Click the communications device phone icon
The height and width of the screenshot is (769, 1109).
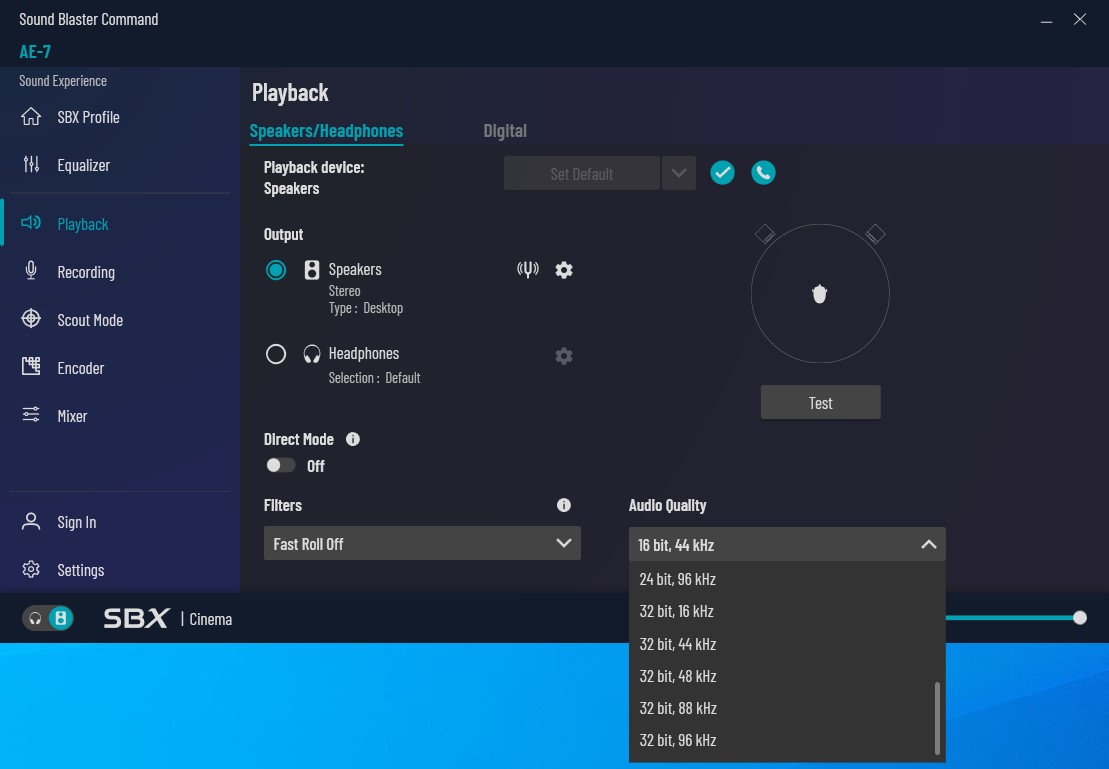(763, 173)
